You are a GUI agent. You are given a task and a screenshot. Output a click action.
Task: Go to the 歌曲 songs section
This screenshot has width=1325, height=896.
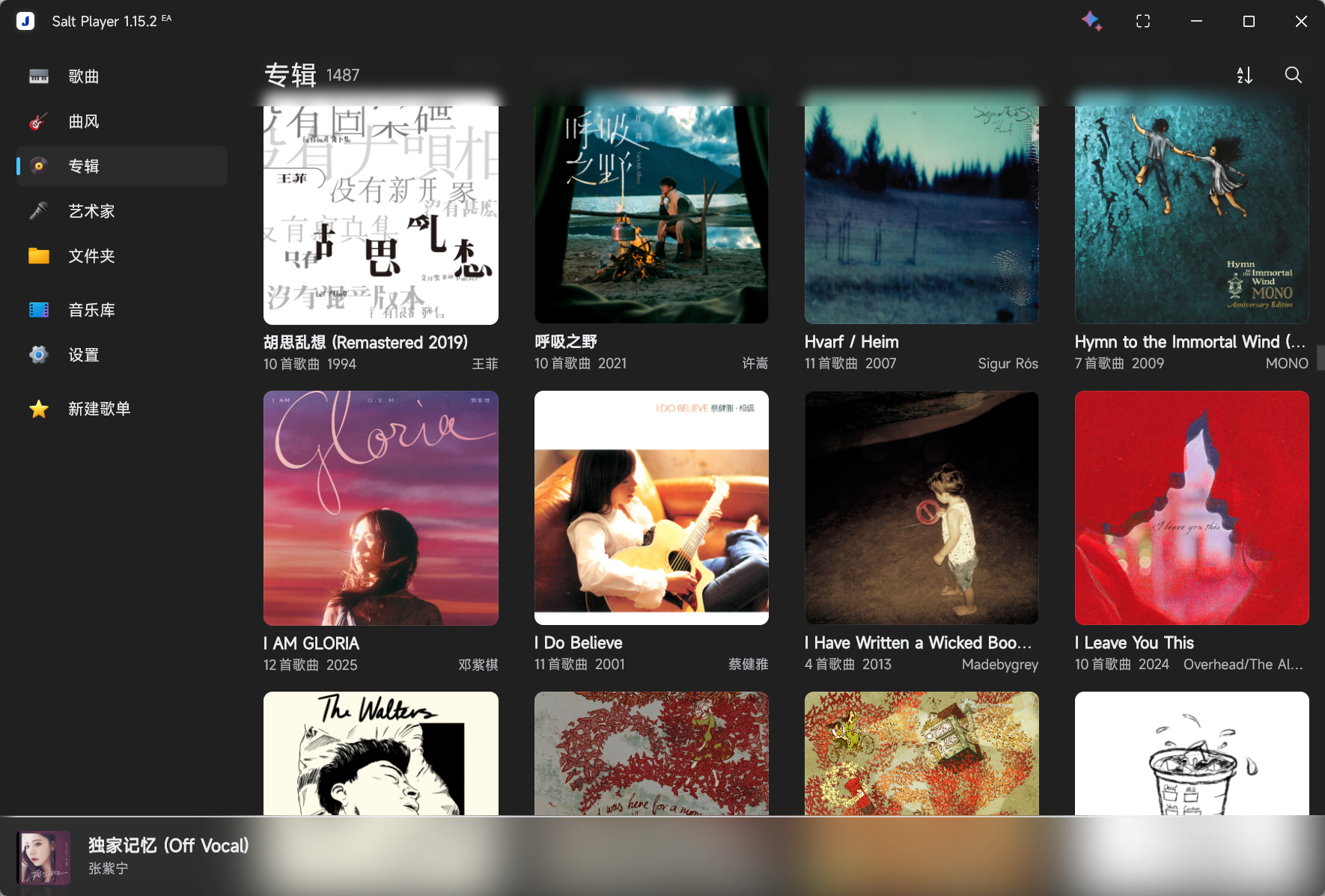(x=122, y=76)
